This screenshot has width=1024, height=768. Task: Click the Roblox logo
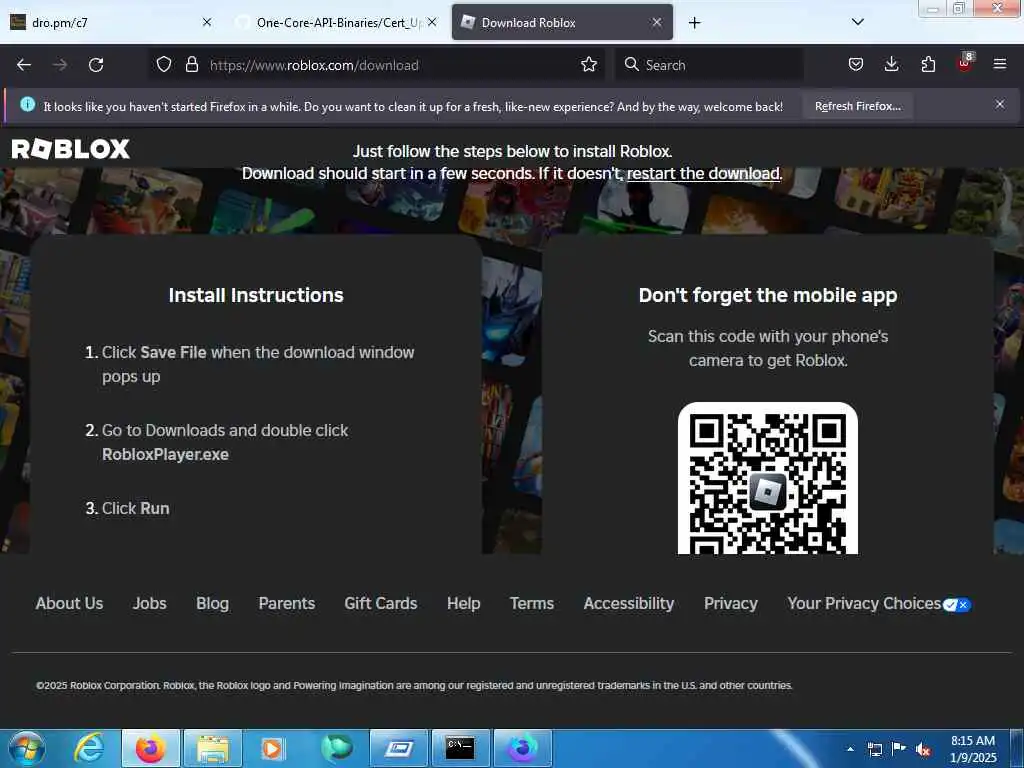pos(71,149)
